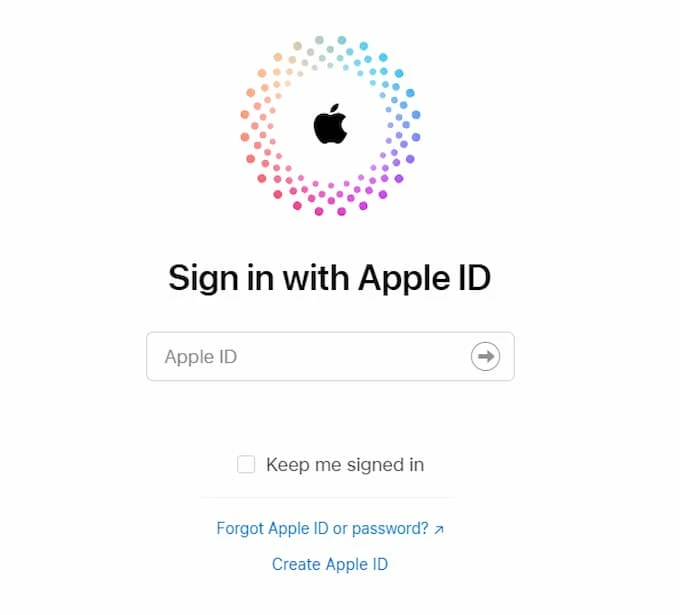
Task: Click empty space inside the Apple ID field
Action: 347,357
